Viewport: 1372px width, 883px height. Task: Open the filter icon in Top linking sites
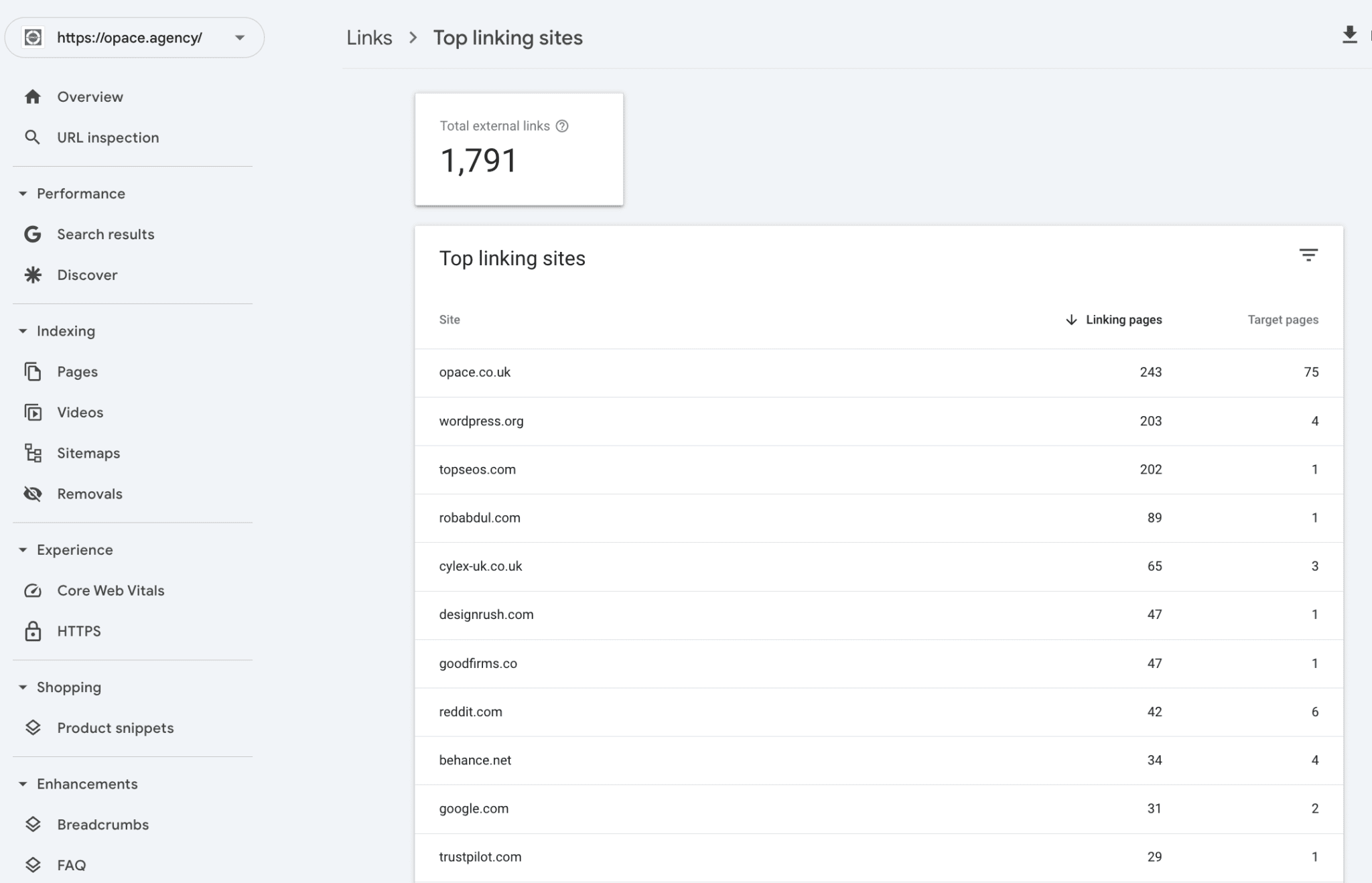click(x=1309, y=255)
